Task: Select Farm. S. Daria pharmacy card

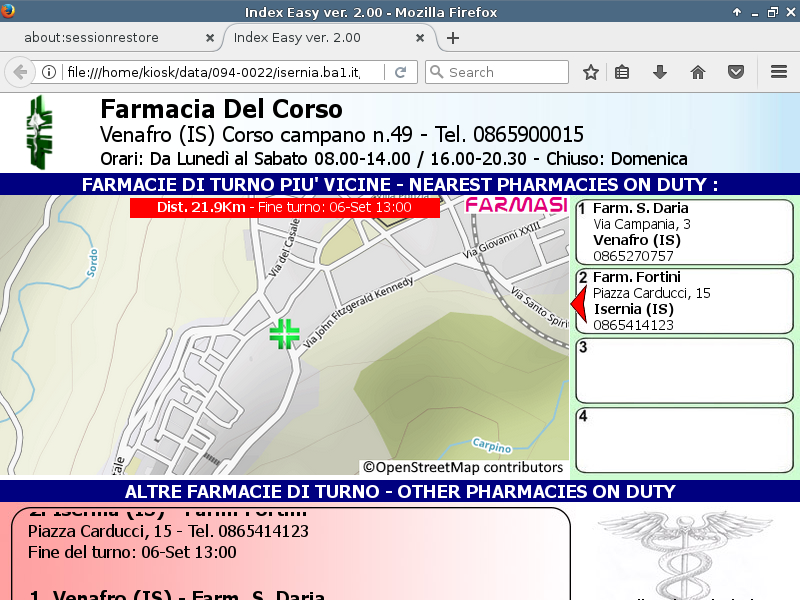Action: 685,232
